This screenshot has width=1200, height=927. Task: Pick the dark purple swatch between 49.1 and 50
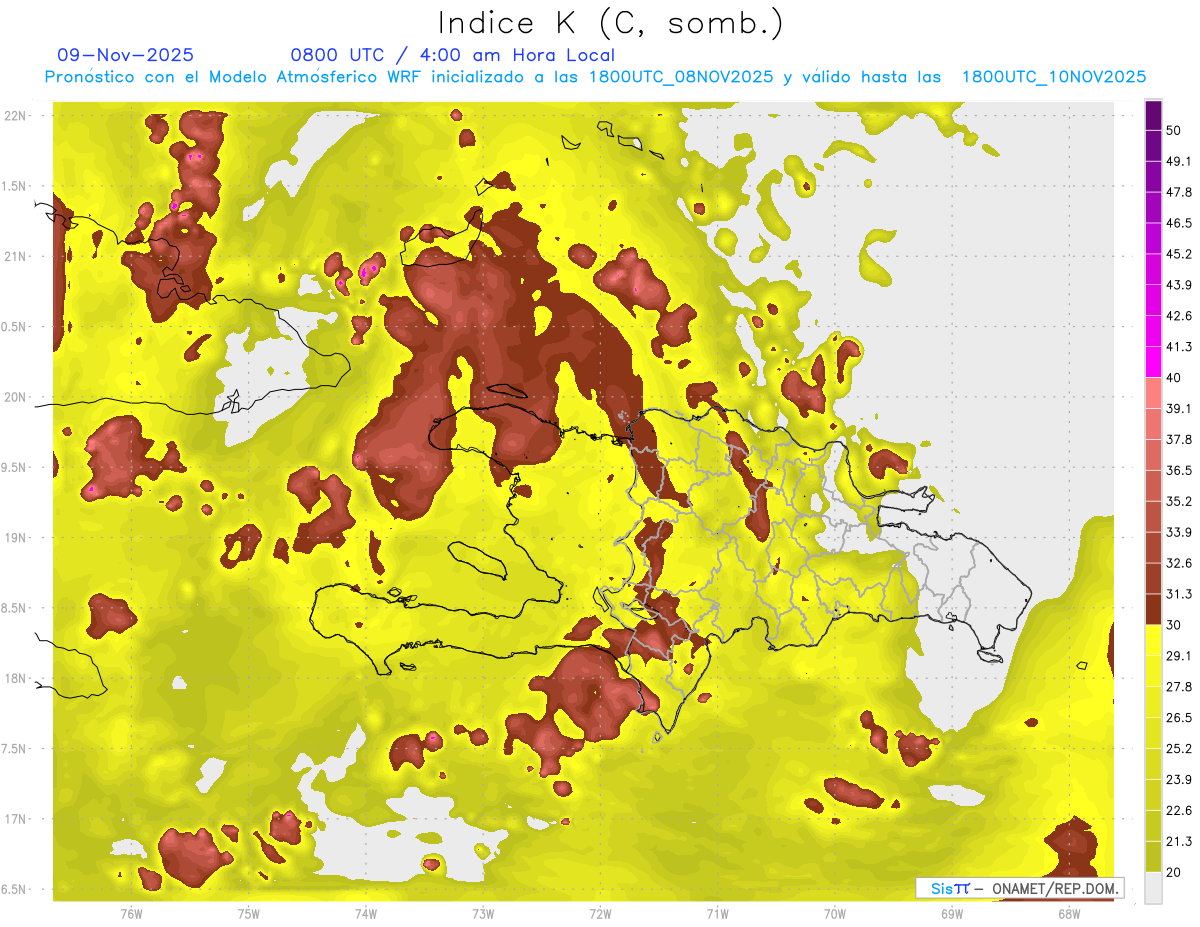(x=1153, y=145)
